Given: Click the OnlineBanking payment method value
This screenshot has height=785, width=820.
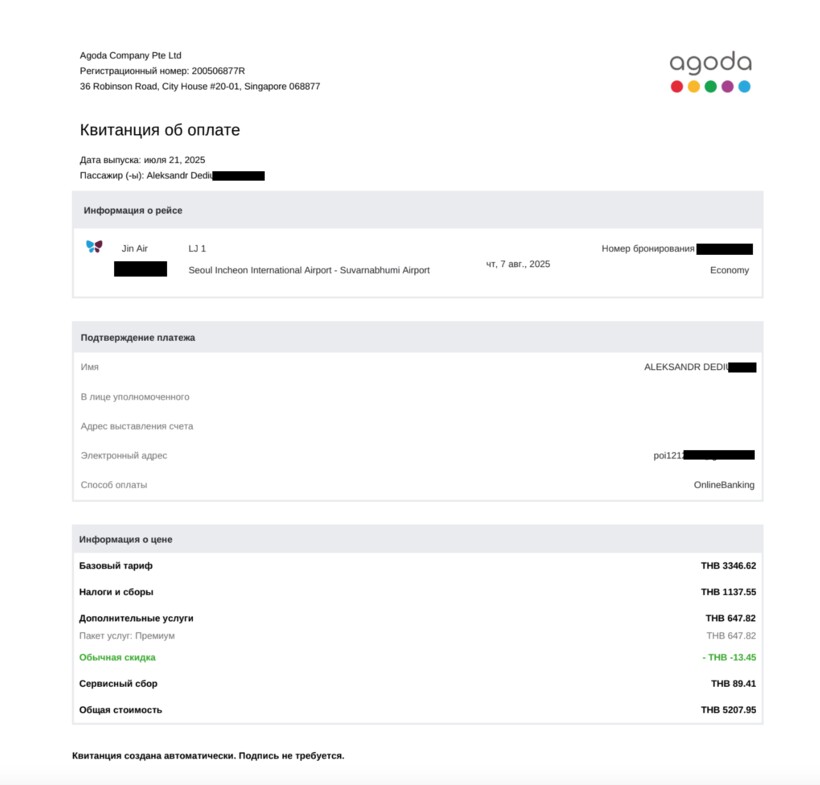Looking at the screenshot, I should tap(724, 485).
